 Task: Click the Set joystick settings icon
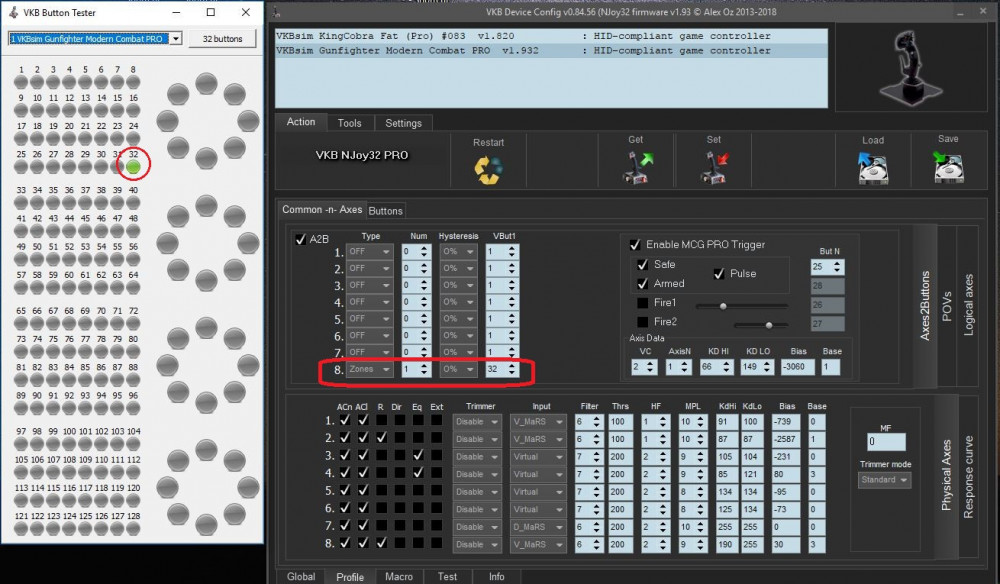pyautogui.click(x=713, y=167)
